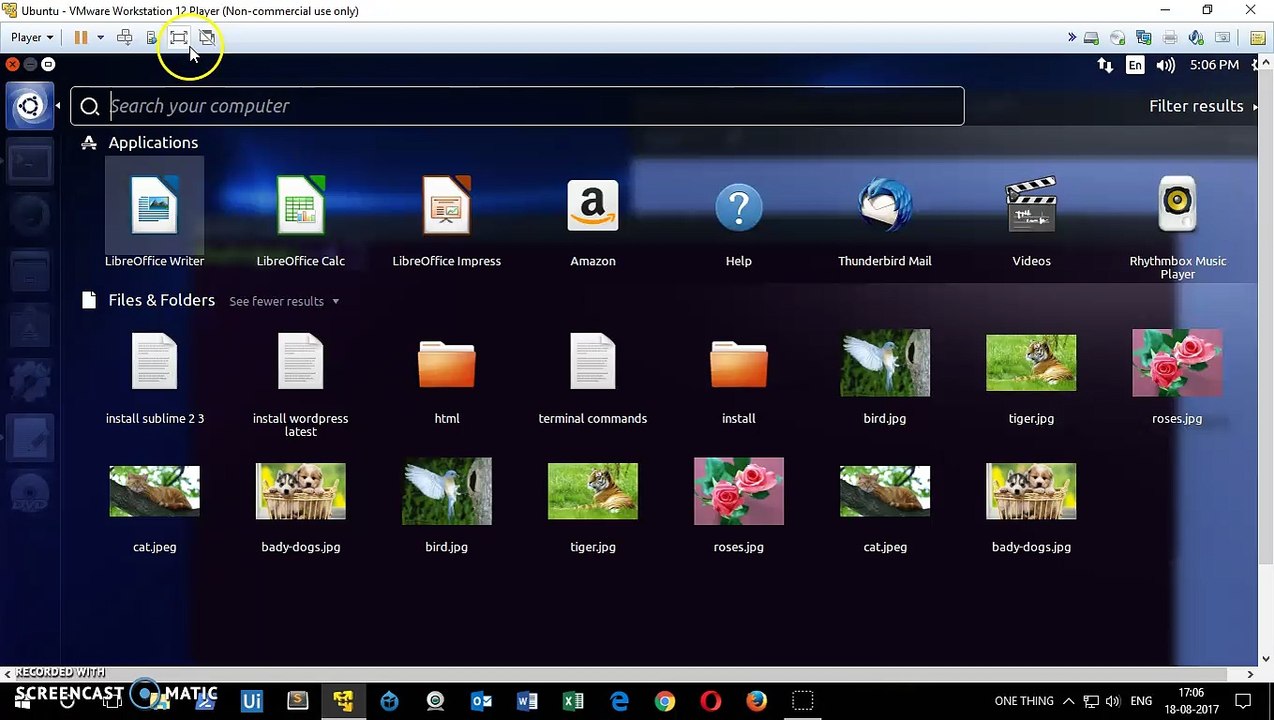The image size is (1274, 720).
Task: Open the Help application
Action: [x=739, y=206]
